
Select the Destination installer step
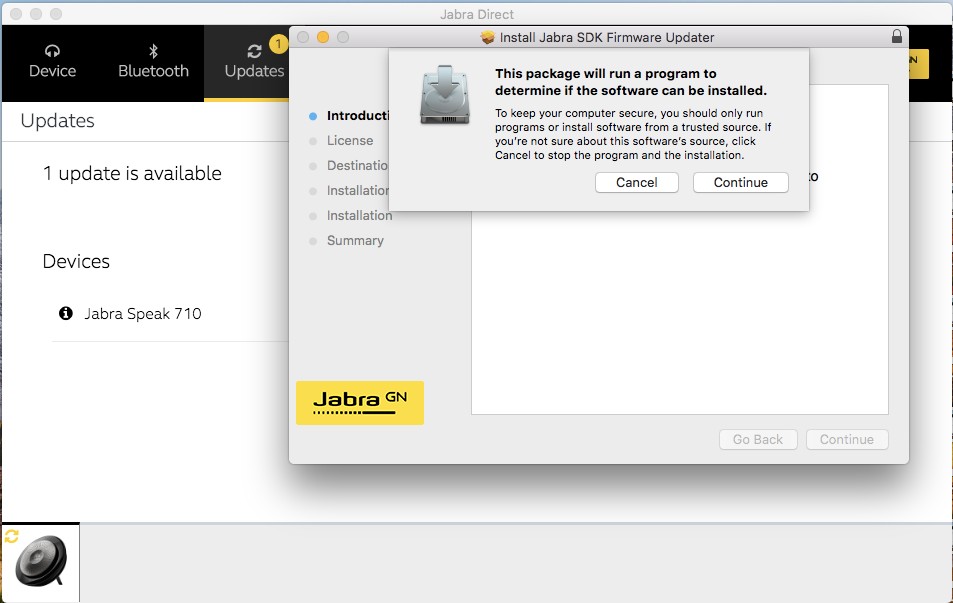pos(357,165)
